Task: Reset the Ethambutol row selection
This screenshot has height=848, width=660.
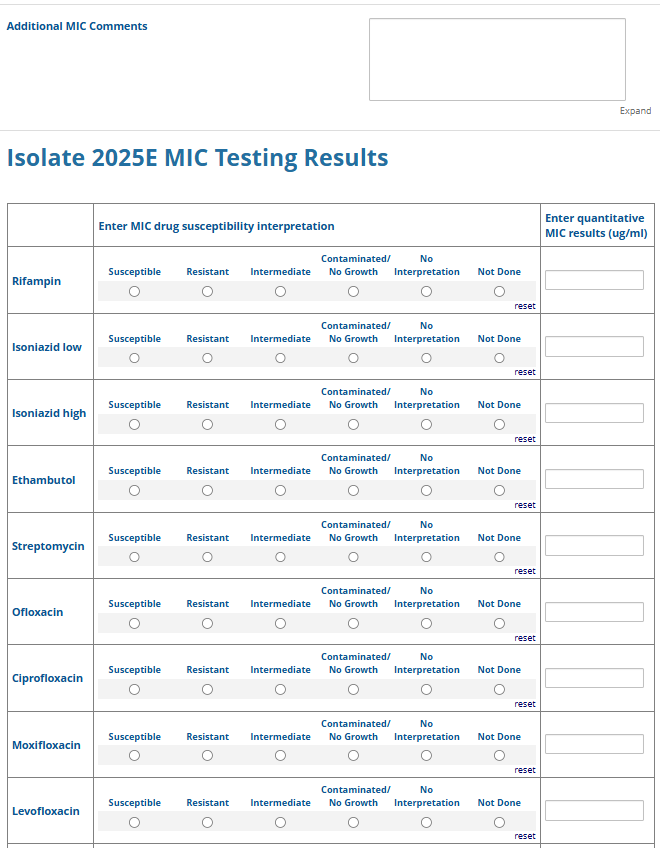Action: click(x=525, y=505)
